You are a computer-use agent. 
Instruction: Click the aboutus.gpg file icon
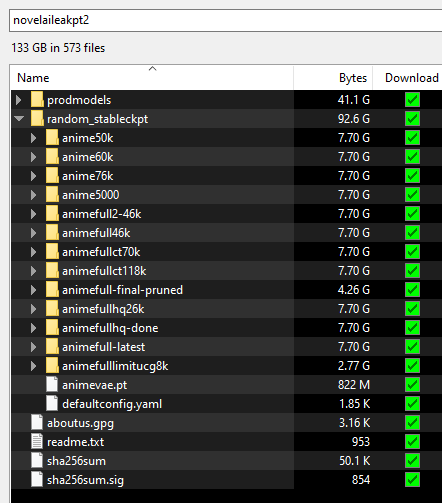[37, 423]
